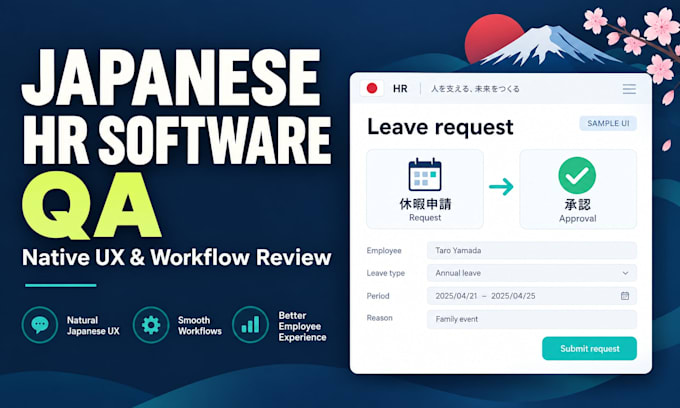Select the 承認 Approval card
Screen dimensions: 680x408
click(x=578, y=189)
